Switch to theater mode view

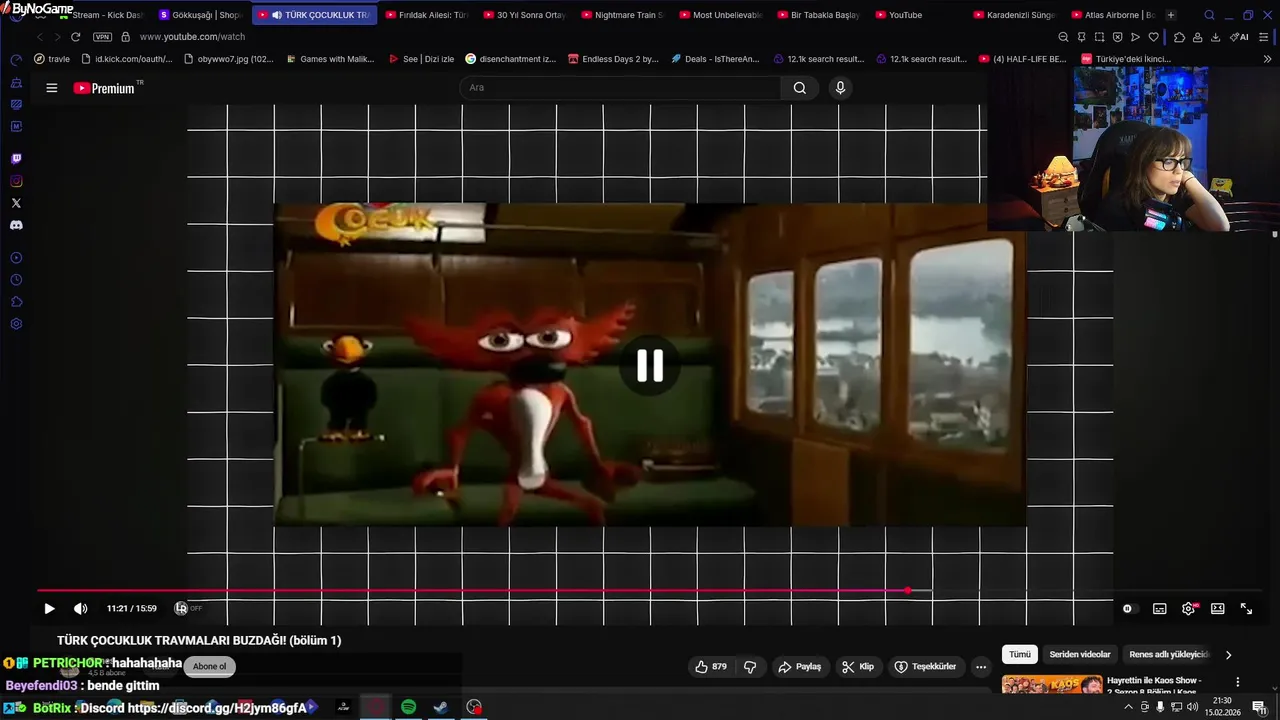pos(1217,608)
